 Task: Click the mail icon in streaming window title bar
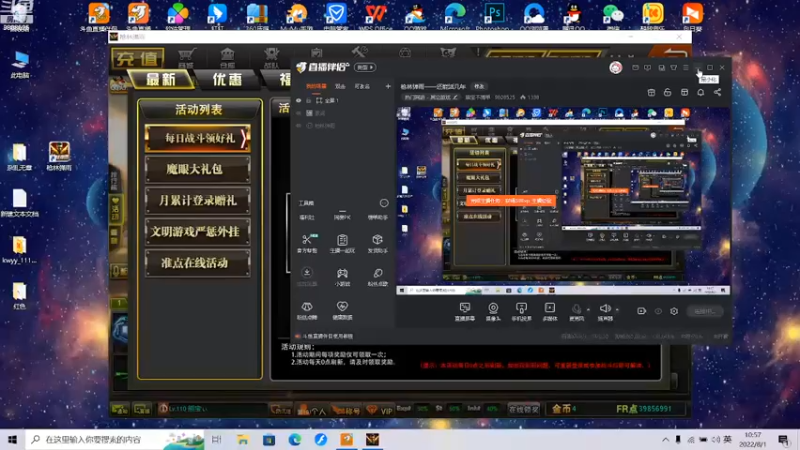tap(635, 67)
